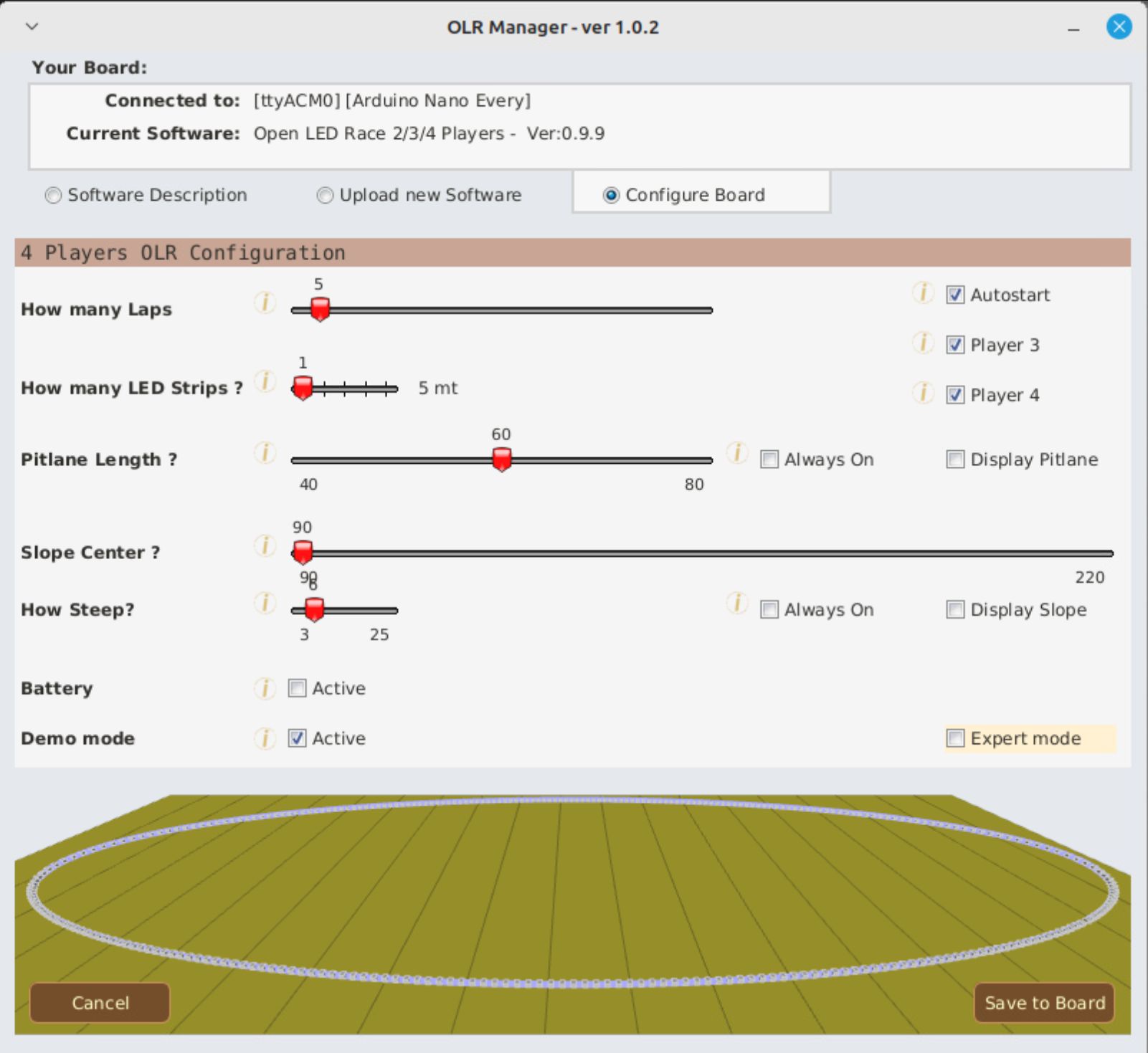Screen dimensions: 1148x1053
Task: Open window menu chevron in title bar
Action: click(32, 27)
